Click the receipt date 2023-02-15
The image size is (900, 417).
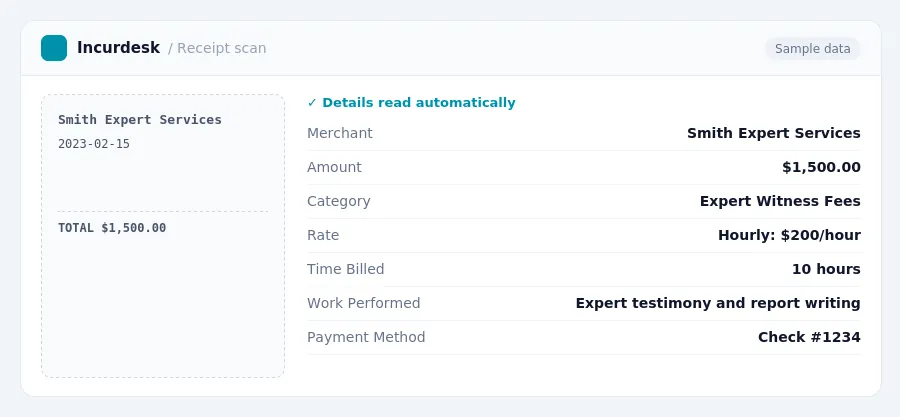pos(94,144)
